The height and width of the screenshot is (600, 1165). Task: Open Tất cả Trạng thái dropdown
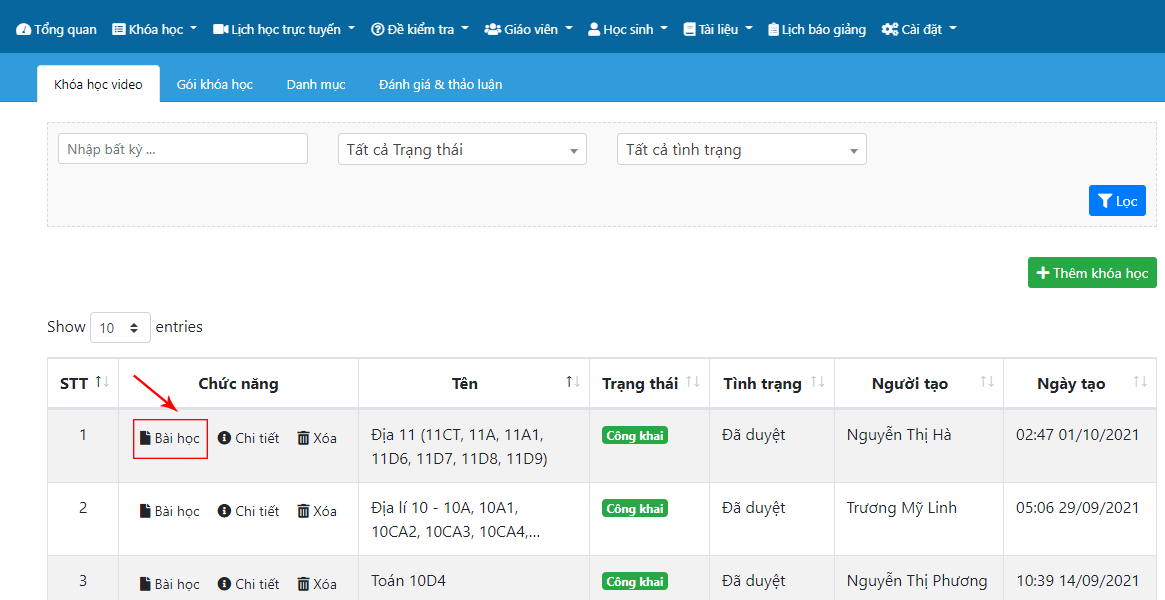[x=462, y=149]
